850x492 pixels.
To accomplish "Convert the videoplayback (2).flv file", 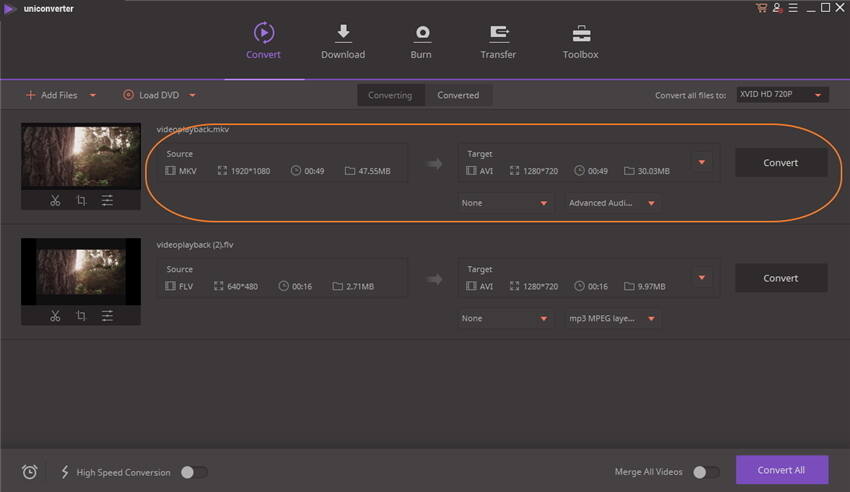I will 781,278.
